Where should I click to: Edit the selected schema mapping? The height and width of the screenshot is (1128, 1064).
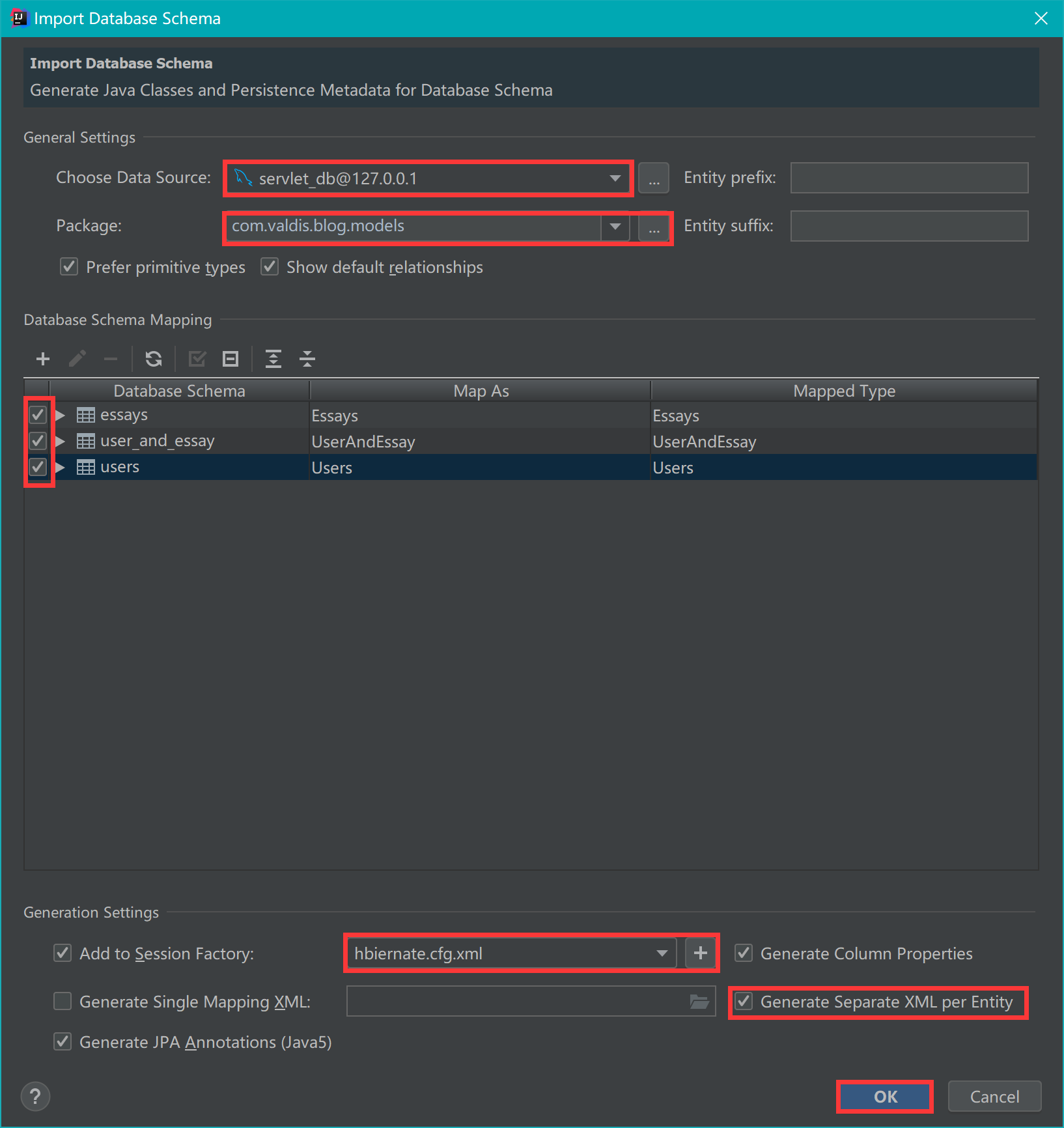tap(77, 359)
